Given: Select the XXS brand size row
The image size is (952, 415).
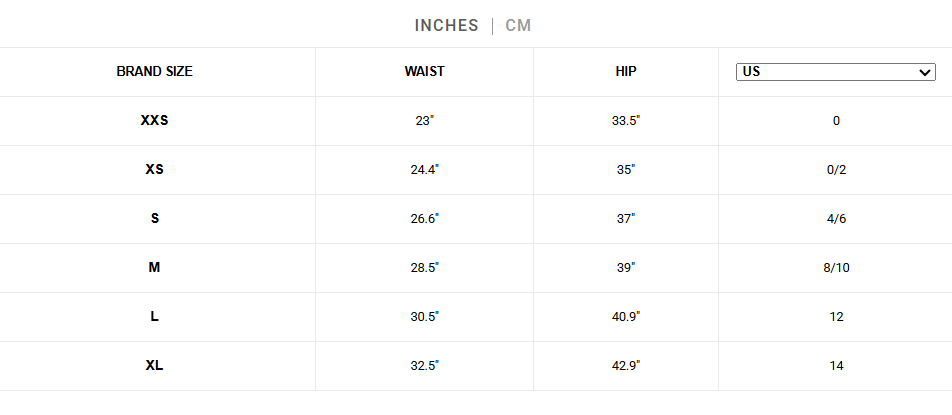Looking at the screenshot, I should [x=154, y=121].
